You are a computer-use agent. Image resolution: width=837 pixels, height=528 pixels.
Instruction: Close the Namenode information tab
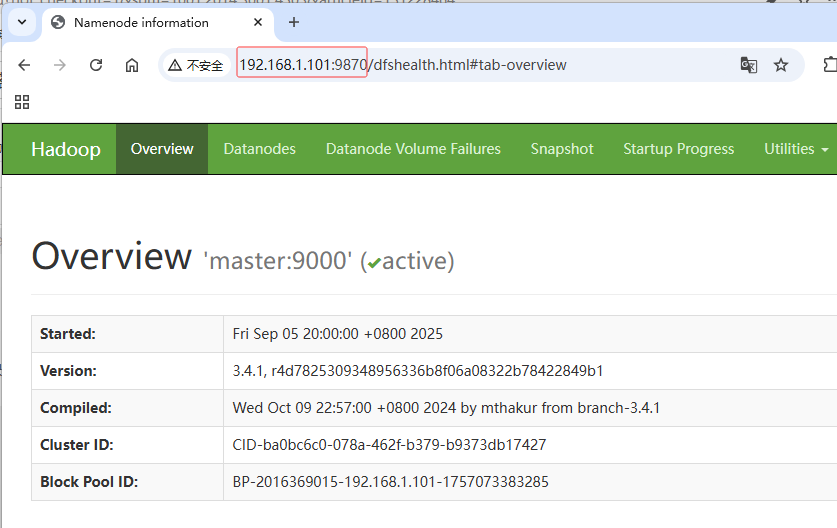point(258,22)
